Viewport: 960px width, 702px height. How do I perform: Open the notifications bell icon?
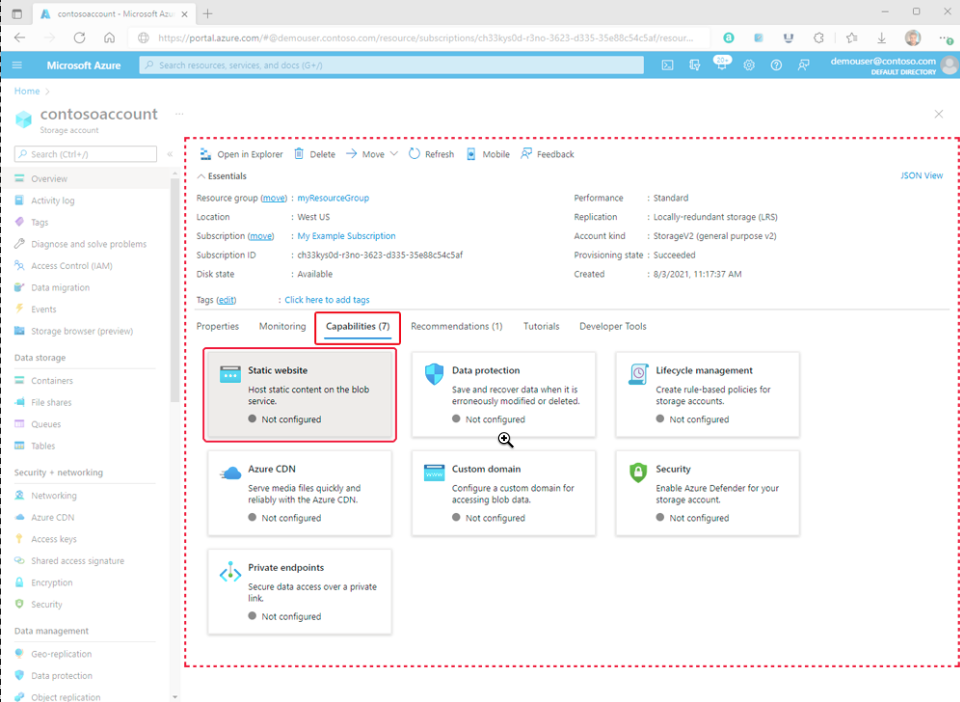tap(722, 64)
